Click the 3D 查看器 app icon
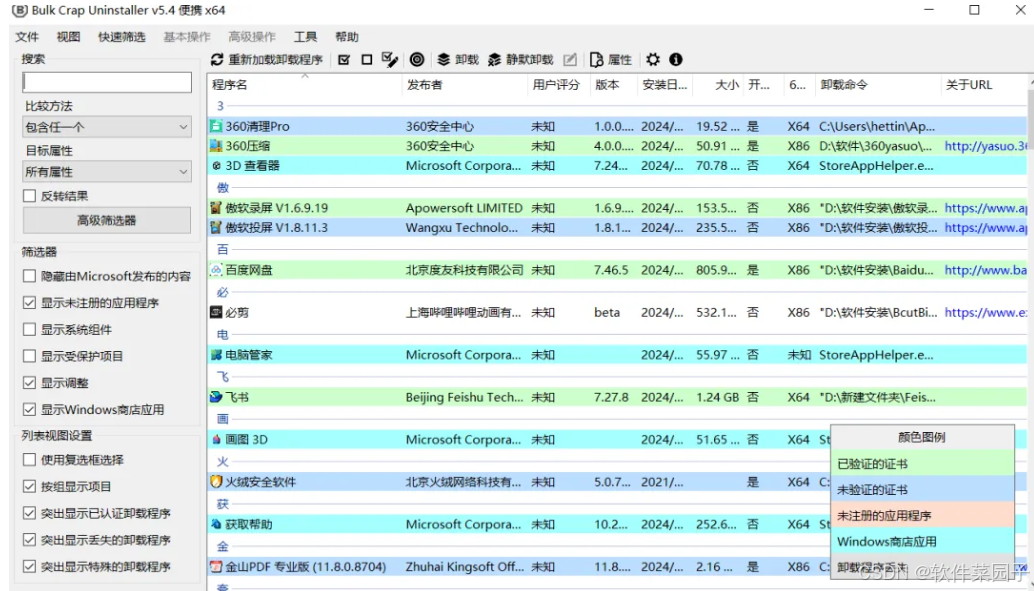The height and width of the screenshot is (591, 1034). [x=216, y=166]
